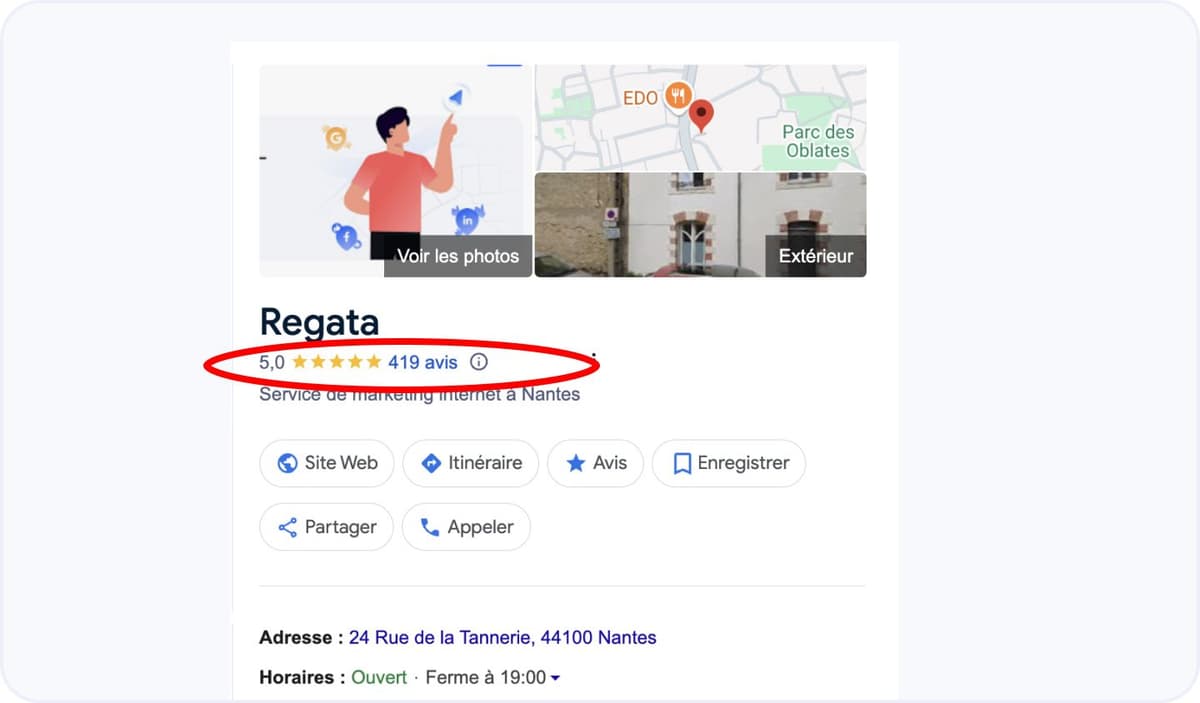The image size is (1200, 703).
Task: Click the share icon on Partager
Action: 287,527
